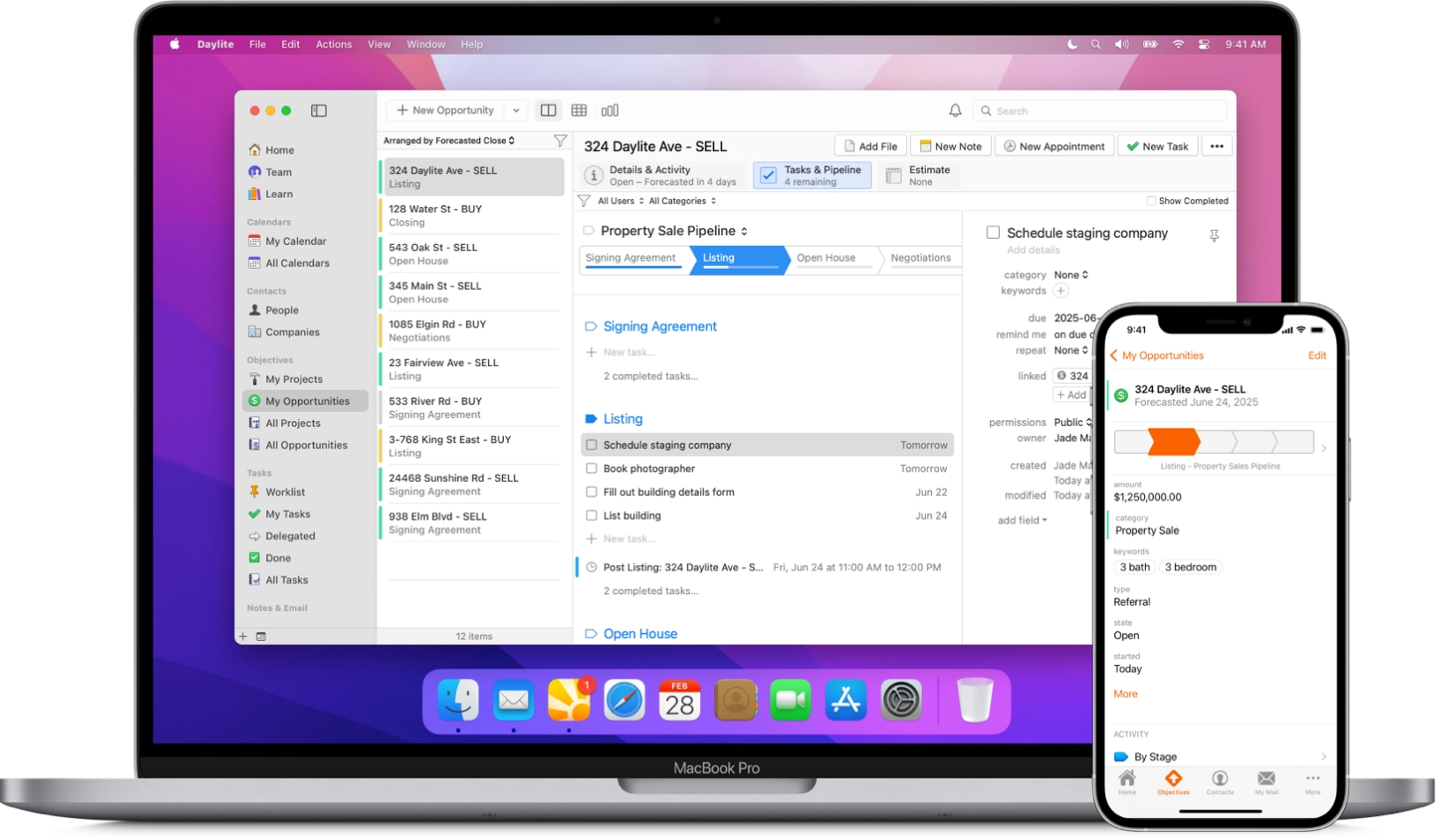Switch to table grid view icon
The width and height of the screenshot is (1450, 840).
579,111
